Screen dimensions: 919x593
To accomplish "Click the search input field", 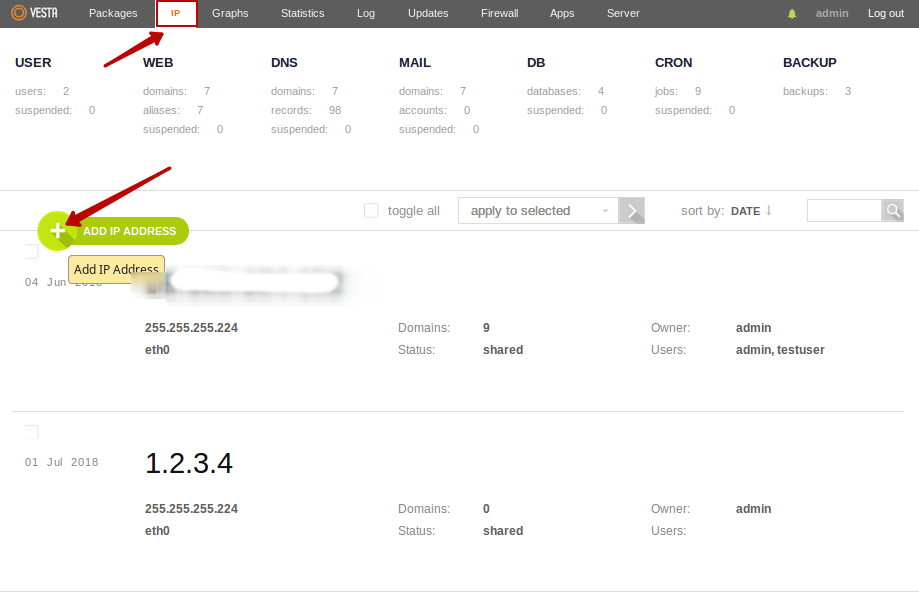I will point(843,210).
